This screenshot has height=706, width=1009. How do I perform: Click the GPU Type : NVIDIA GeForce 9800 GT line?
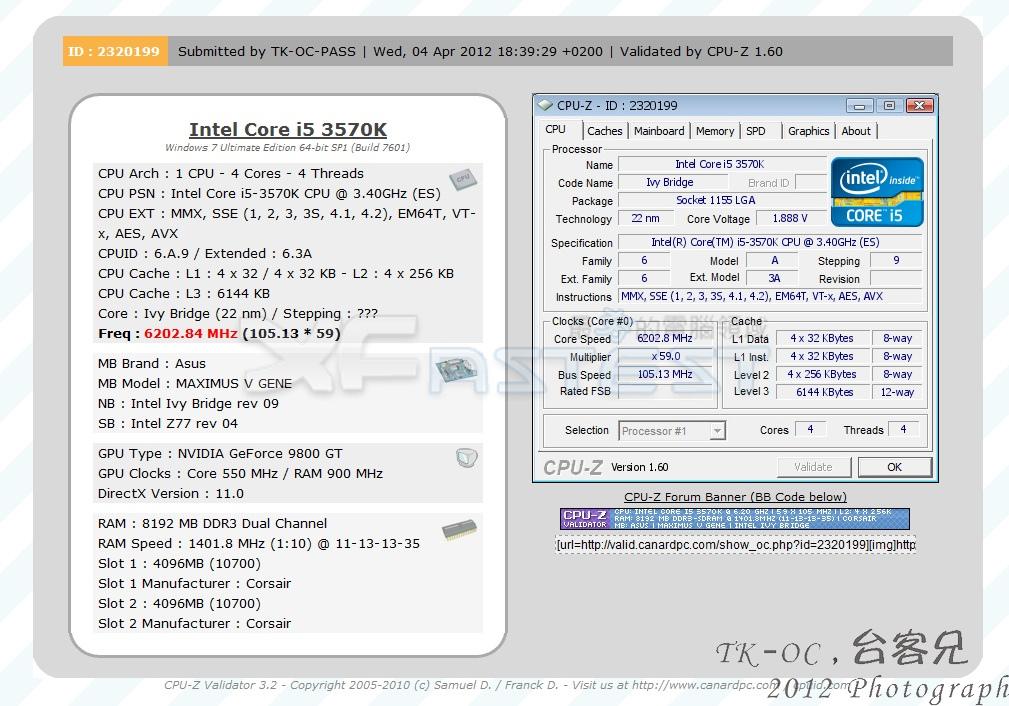point(220,454)
